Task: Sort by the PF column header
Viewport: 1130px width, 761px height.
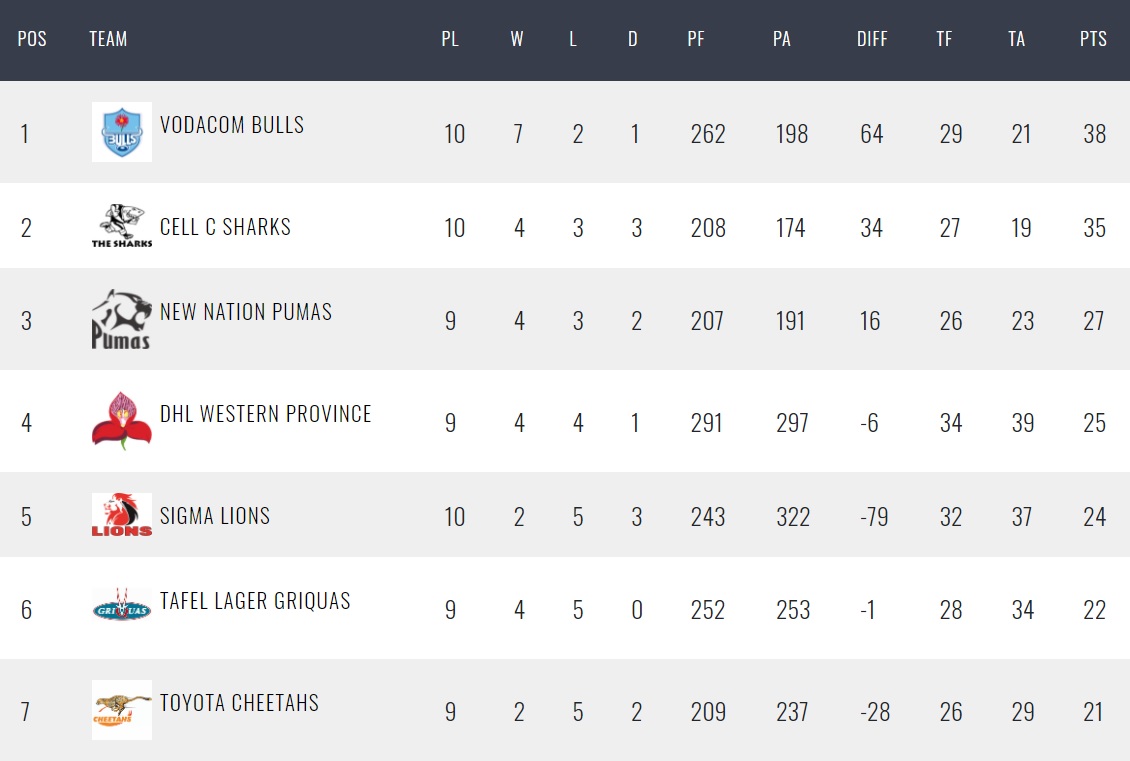Action: (x=695, y=39)
